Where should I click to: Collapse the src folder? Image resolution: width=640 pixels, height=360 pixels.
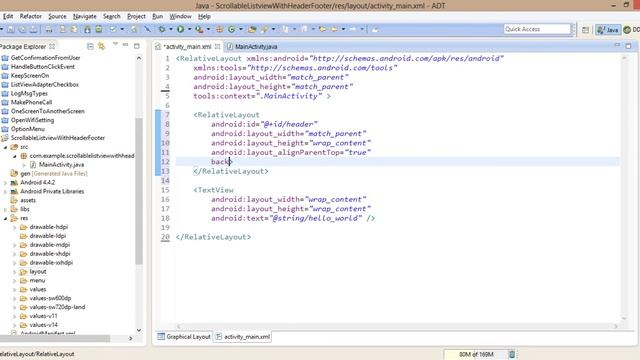click(x=6, y=147)
